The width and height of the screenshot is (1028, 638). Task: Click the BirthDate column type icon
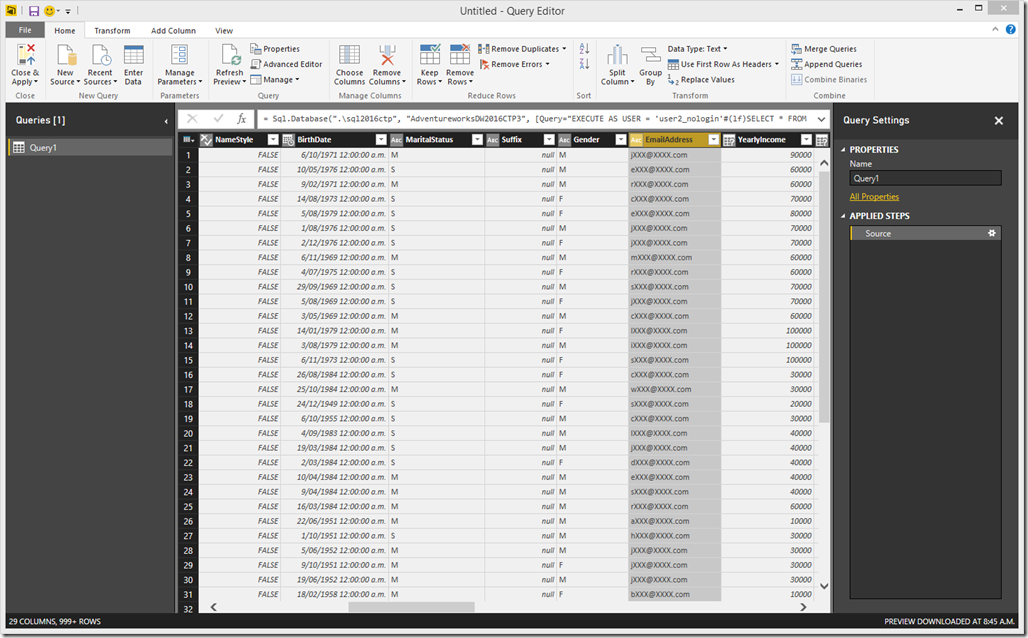288,140
